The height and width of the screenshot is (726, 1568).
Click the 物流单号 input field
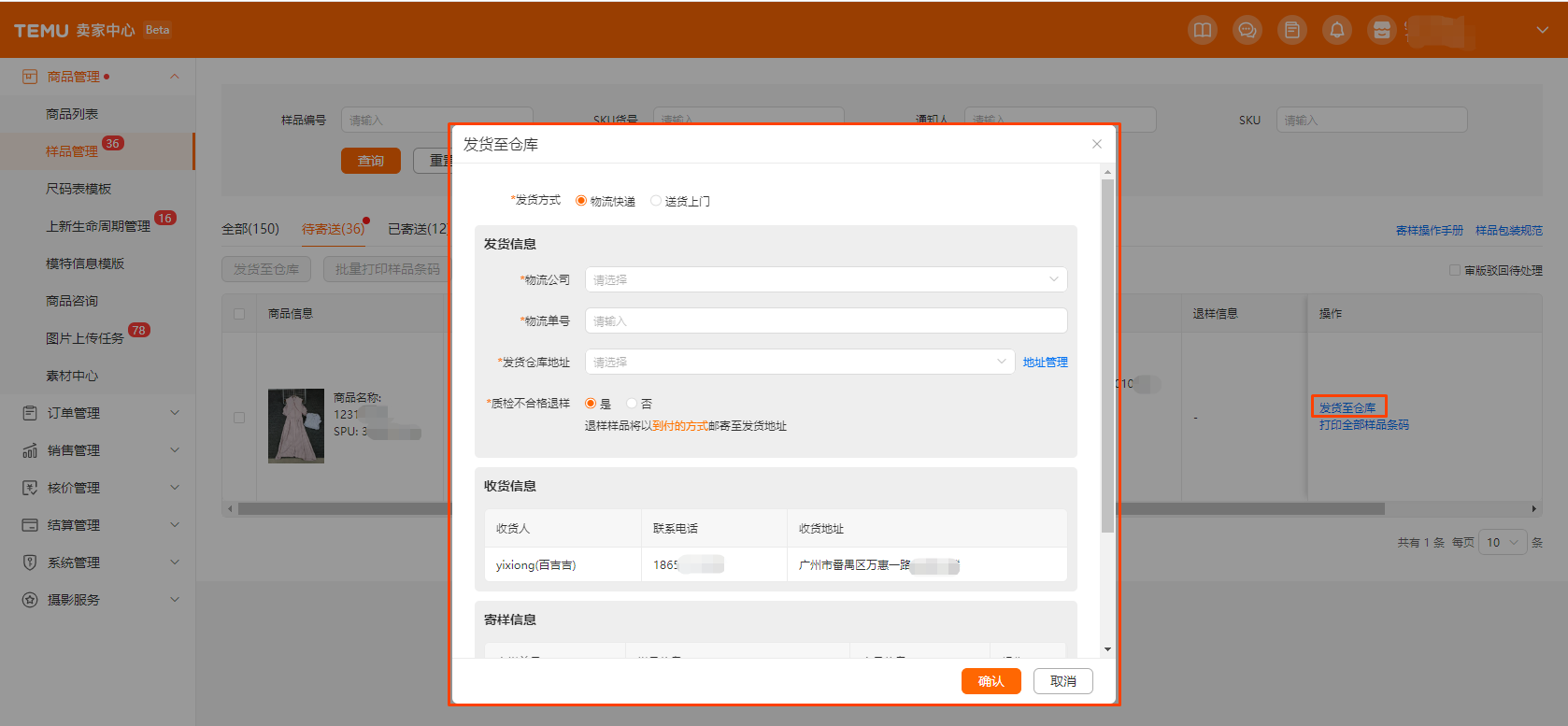click(826, 320)
